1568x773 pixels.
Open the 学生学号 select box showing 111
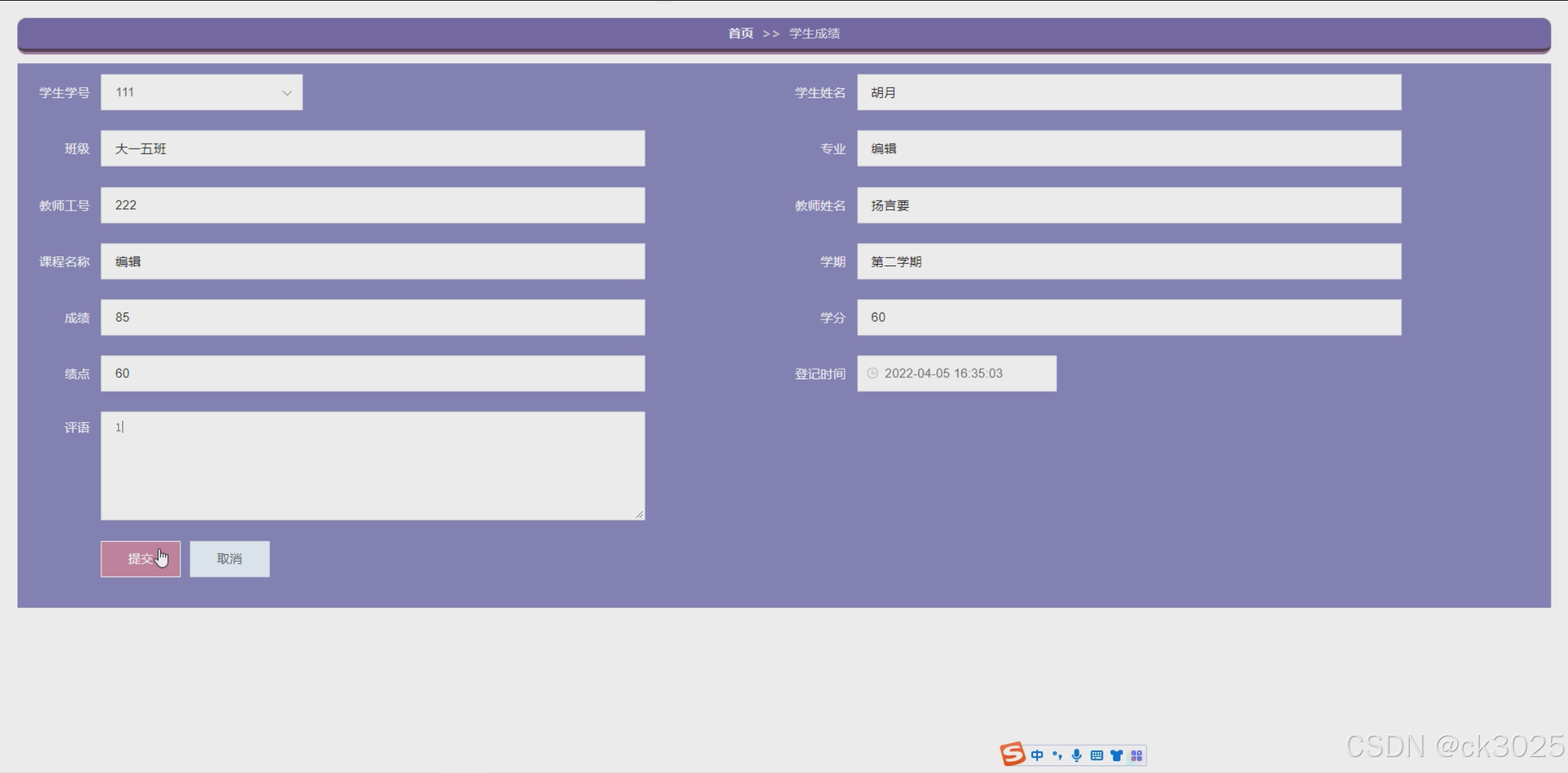point(194,92)
